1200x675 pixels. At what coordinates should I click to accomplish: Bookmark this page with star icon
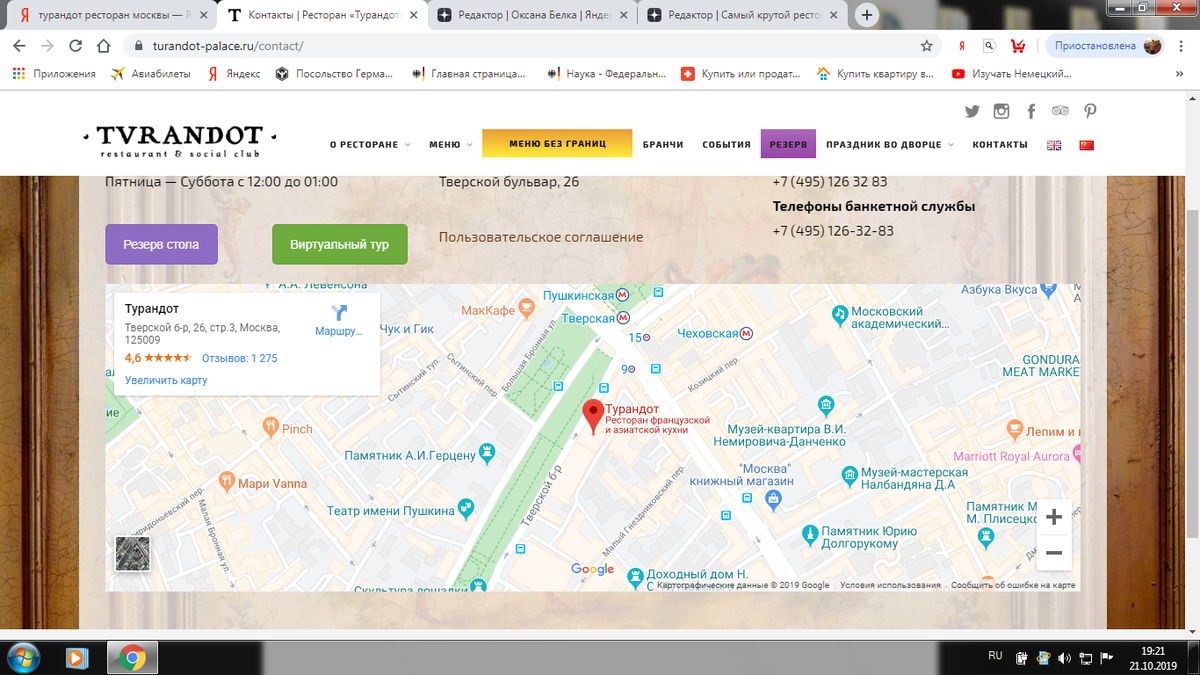[x=926, y=46]
